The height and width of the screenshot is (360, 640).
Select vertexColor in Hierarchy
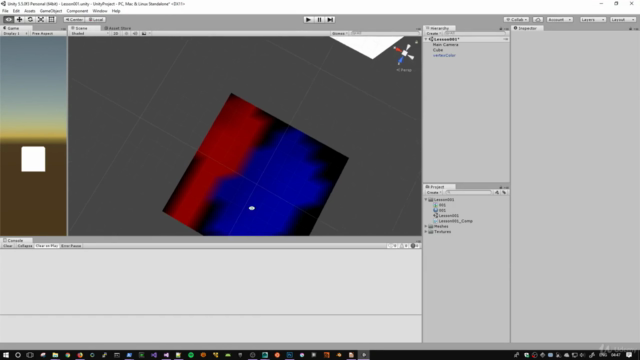coord(444,55)
